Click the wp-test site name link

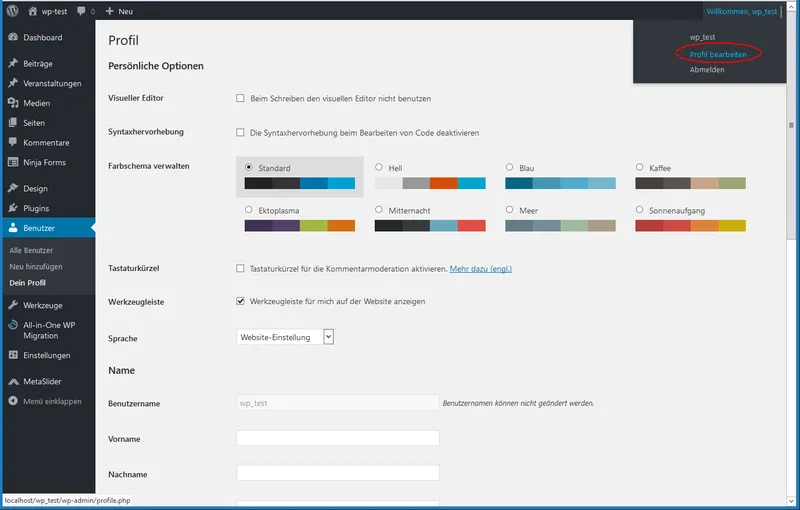point(54,11)
